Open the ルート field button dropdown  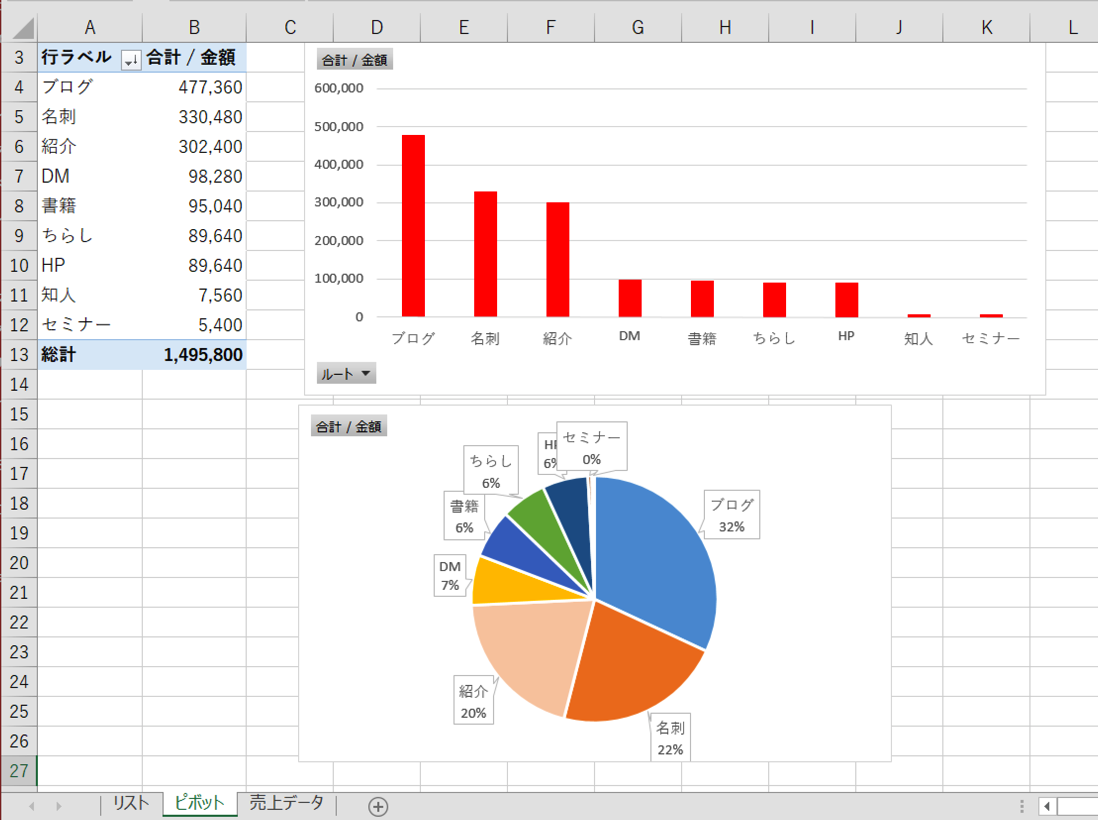[x=346, y=374]
